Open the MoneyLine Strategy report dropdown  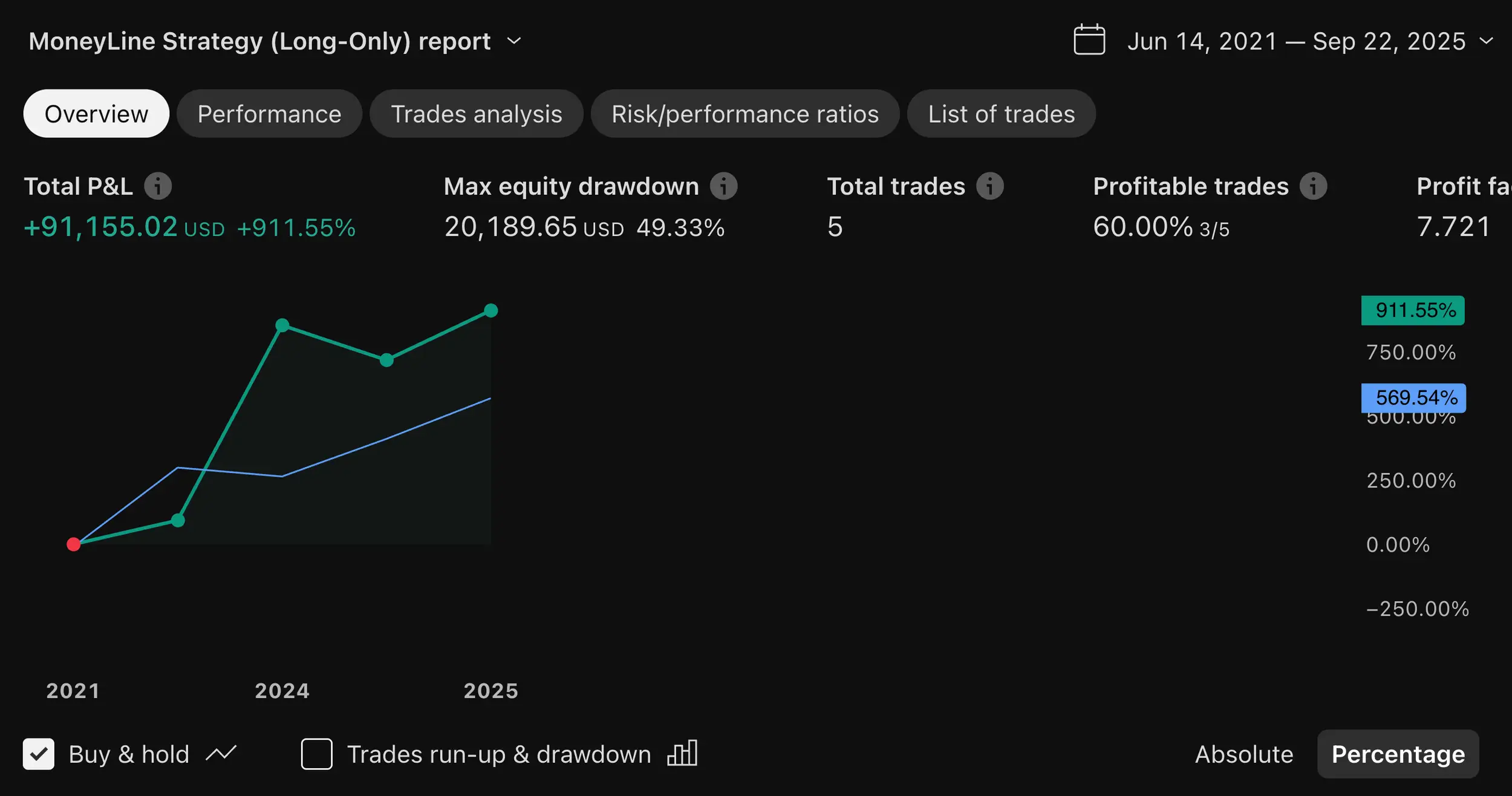click(x=514, y=41)
